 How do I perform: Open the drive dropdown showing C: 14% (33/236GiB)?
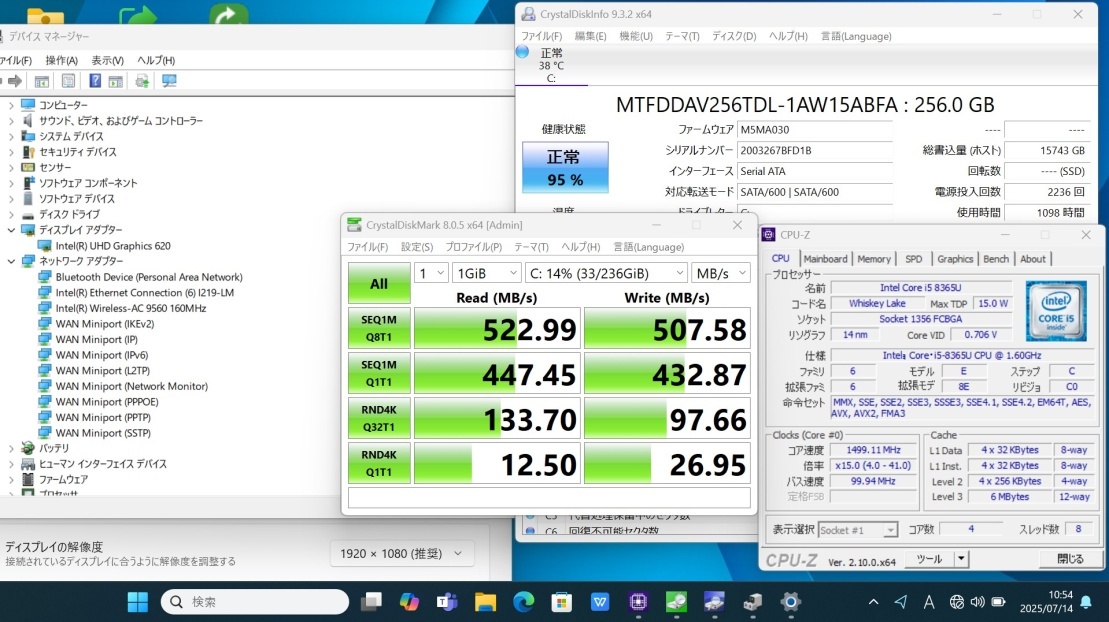click(607, 273)
